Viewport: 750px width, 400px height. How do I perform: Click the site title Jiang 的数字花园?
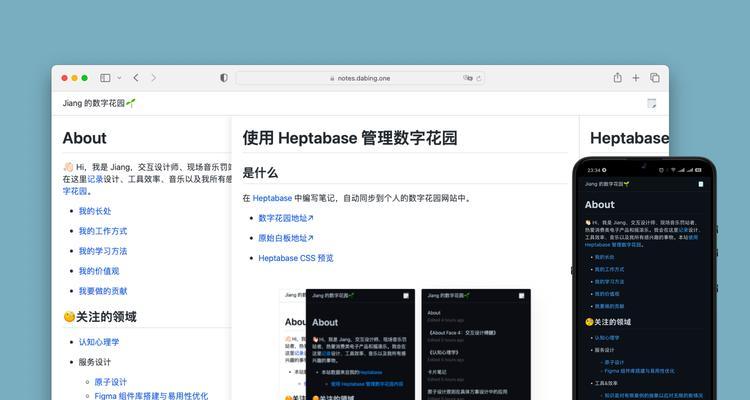[x=99, y=103]
